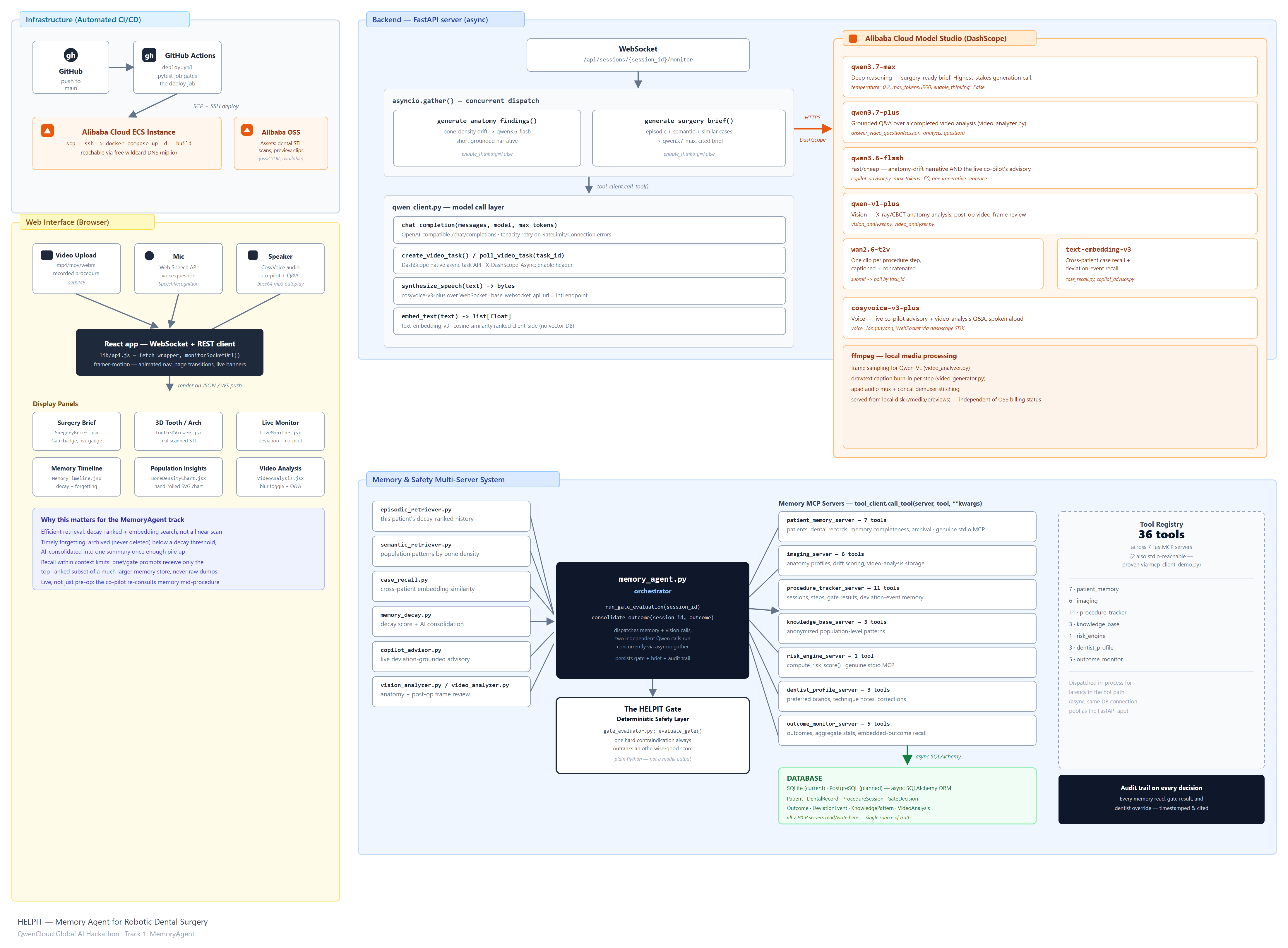Click the cosyvoice-v3-plus model card
The width and height of the screenshot is (1288, 948).
(x=1050, y=318)
